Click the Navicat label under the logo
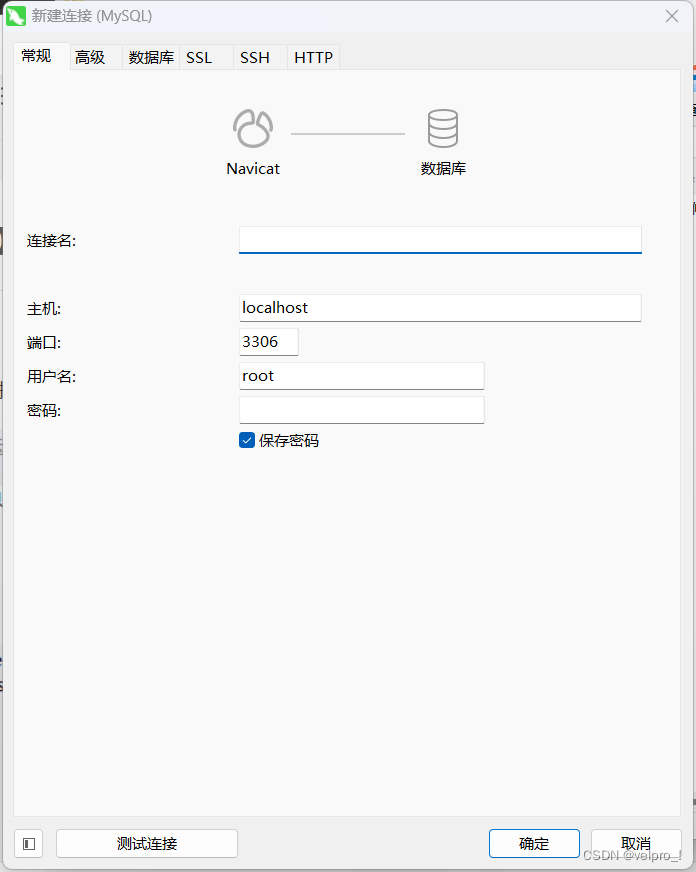Image resolution: width=696 pixels, height=872 pixels. pos(253,169)
